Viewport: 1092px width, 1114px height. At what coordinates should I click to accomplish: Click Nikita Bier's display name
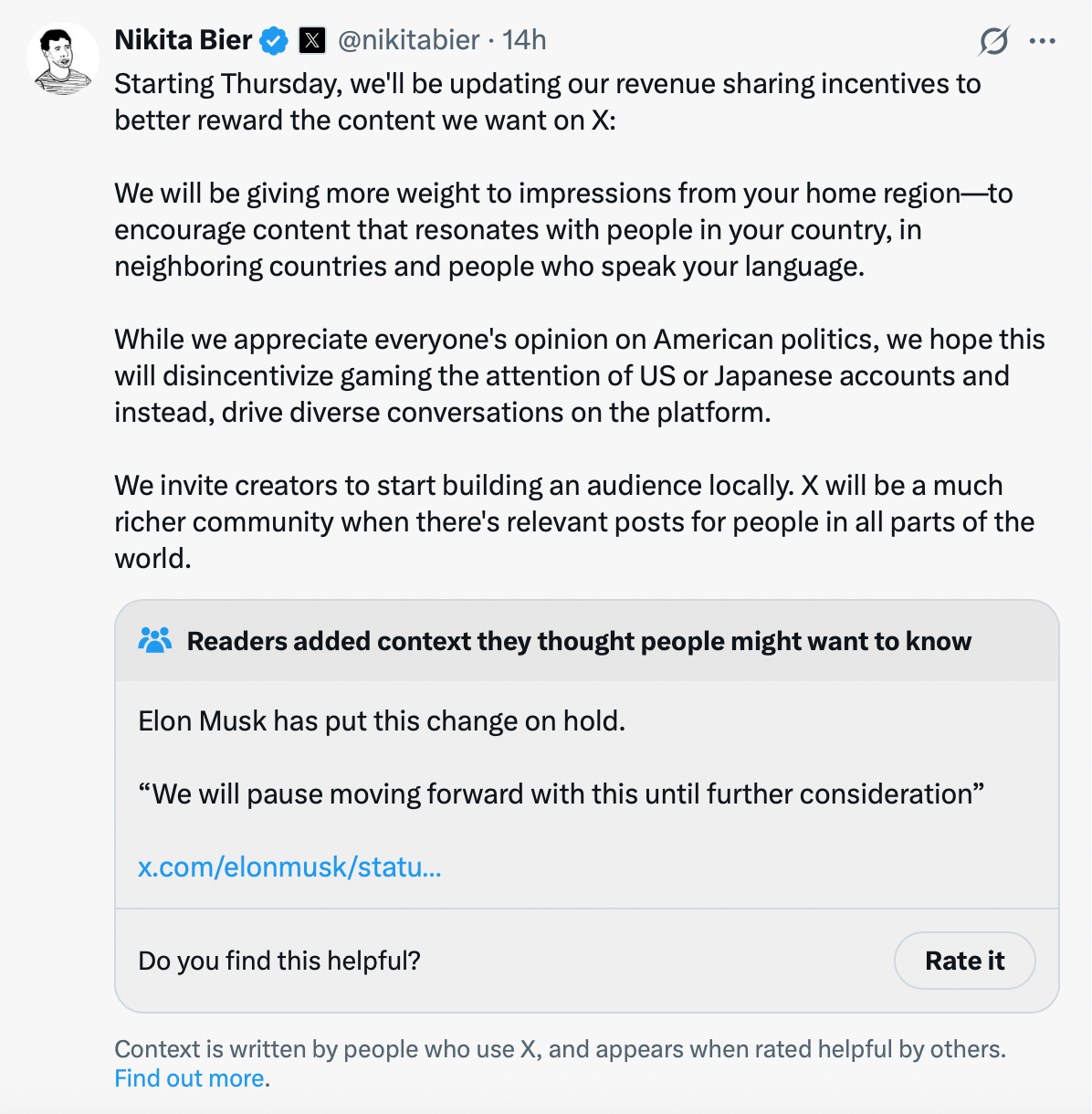[182, 40]
